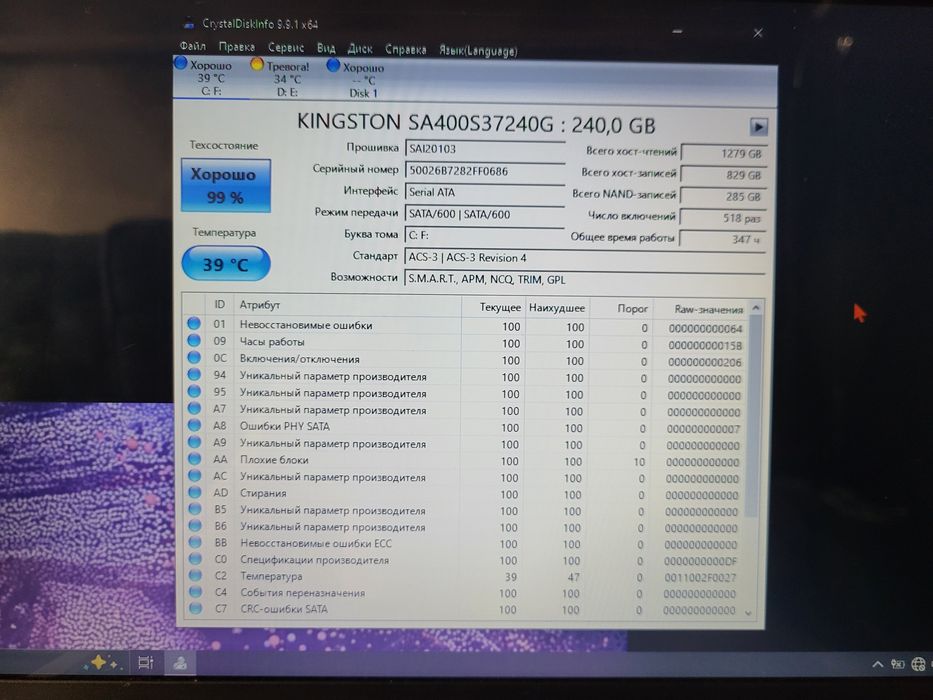Click status icon of row 0C Включения/отключения
This screenshot has width=933, height=700.
click(194, 357)
